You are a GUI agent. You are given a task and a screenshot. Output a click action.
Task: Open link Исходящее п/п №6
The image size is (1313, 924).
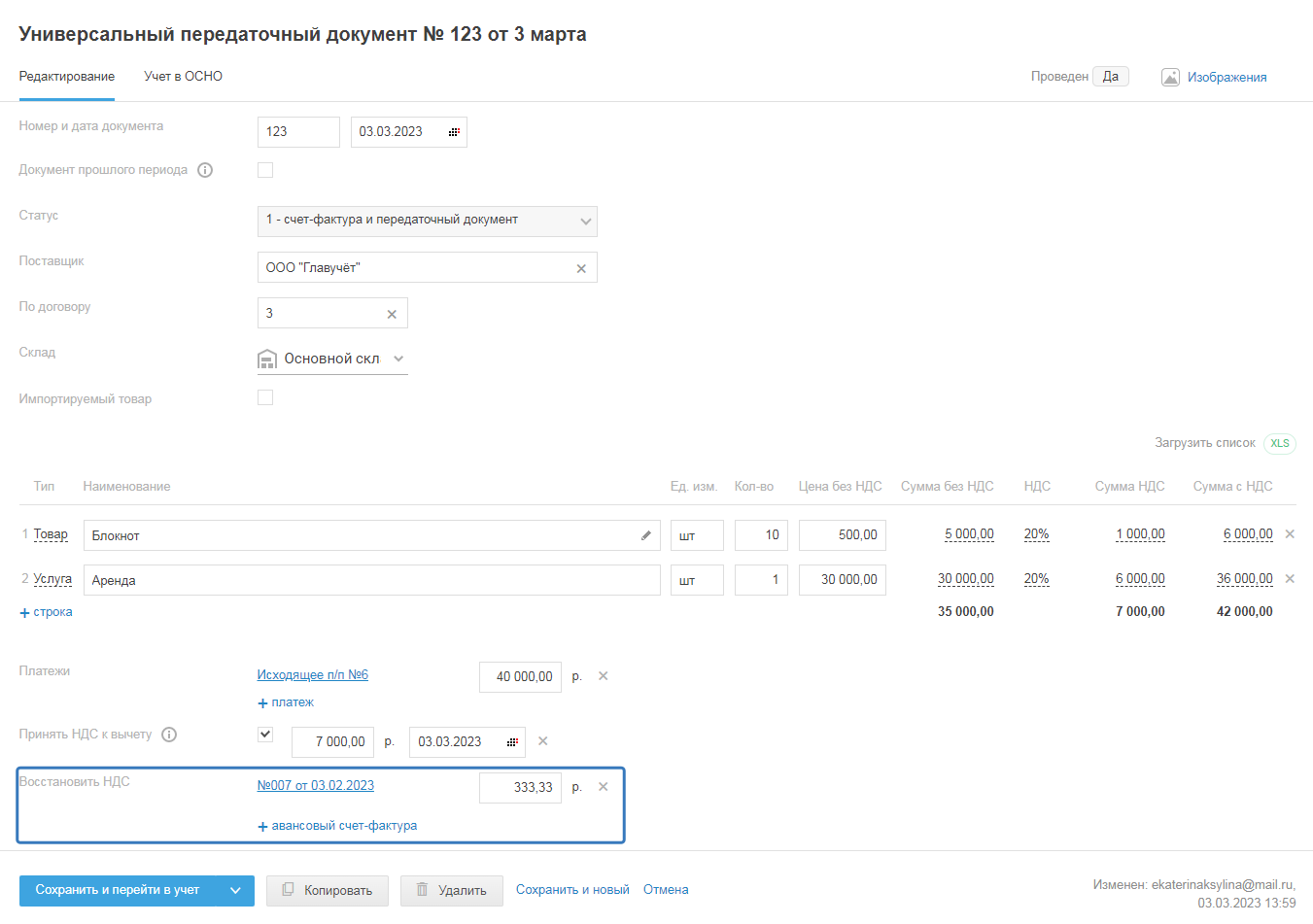click(x=312, y=675)
